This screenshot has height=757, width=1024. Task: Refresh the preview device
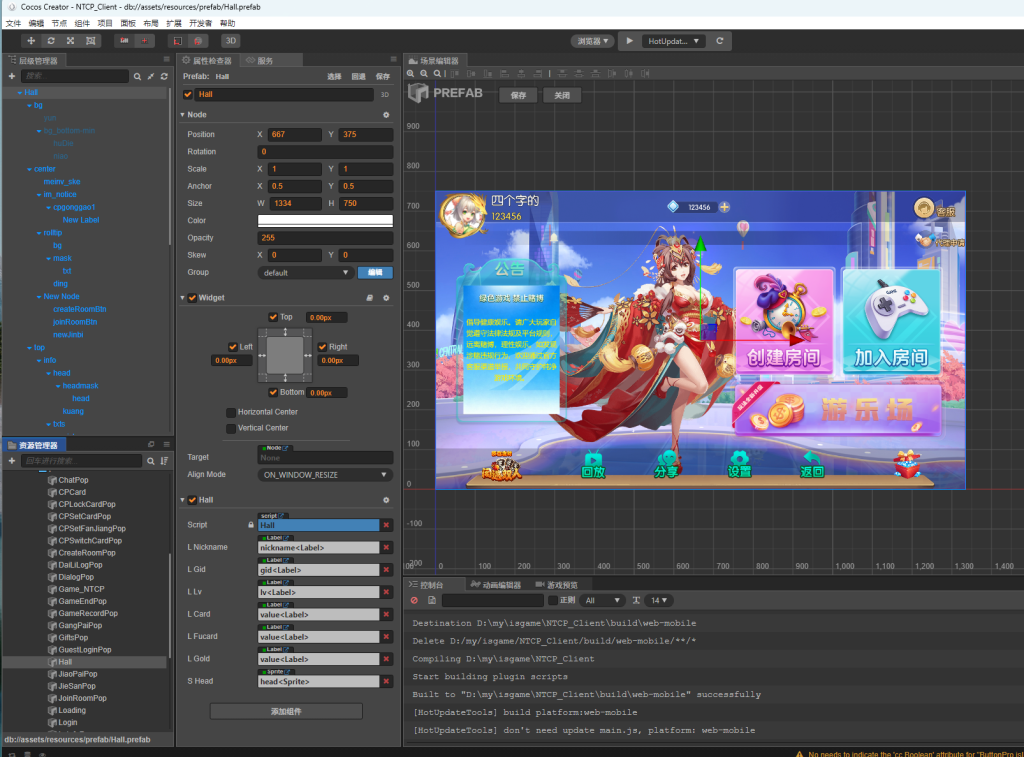[x=720, y=40]
